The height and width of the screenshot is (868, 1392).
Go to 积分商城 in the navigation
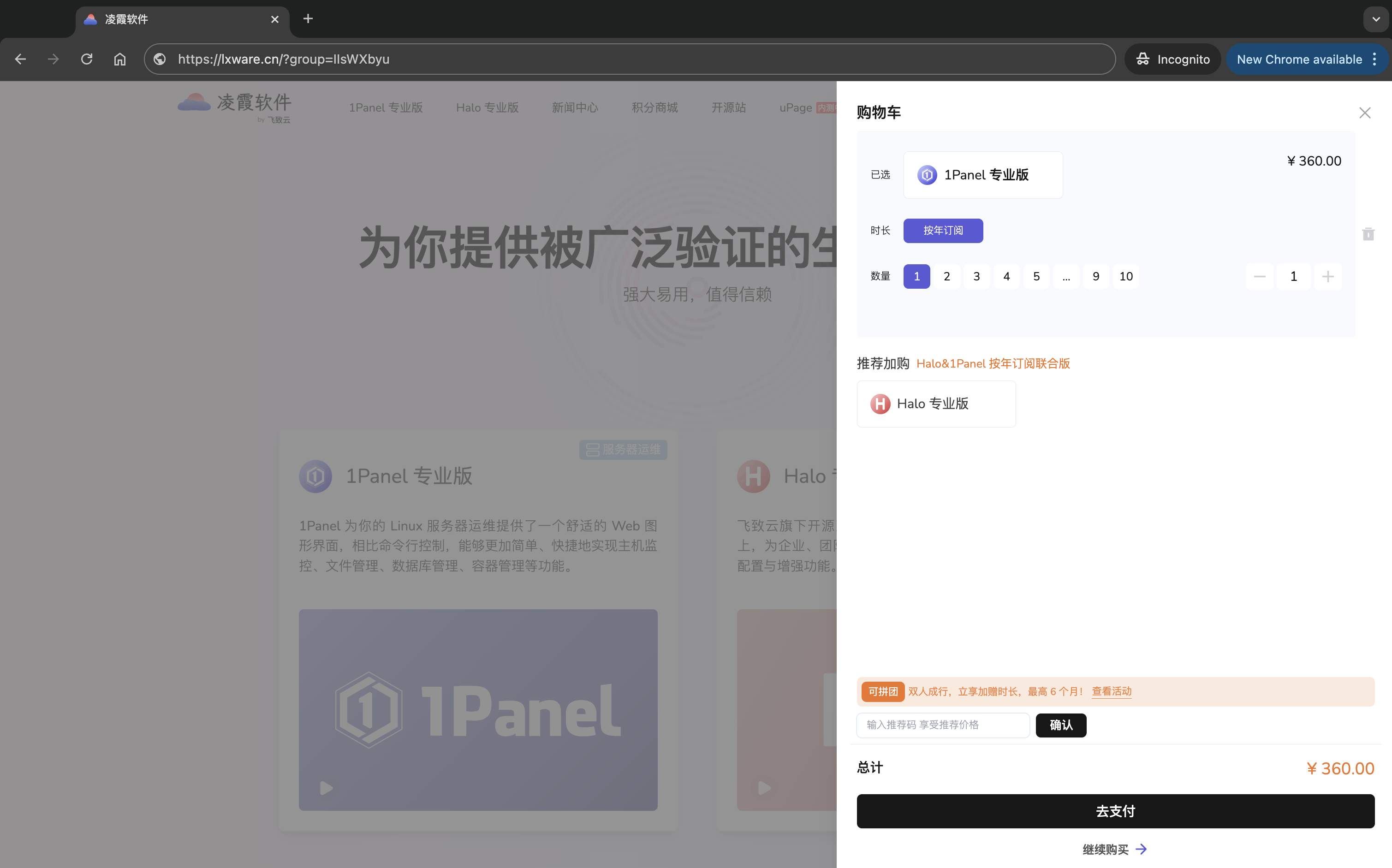pyautogui.click(x=654, y=107)
